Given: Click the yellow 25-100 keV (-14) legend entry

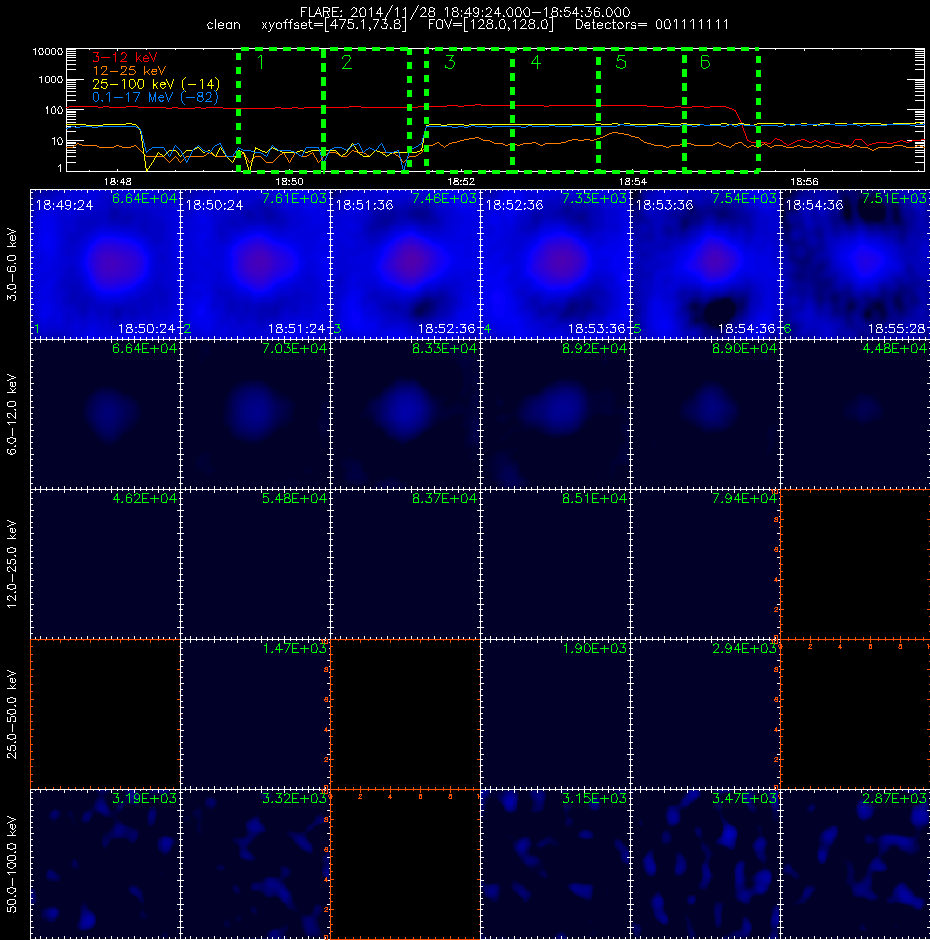Looking at the screenshot, I should tap(156, 84).
